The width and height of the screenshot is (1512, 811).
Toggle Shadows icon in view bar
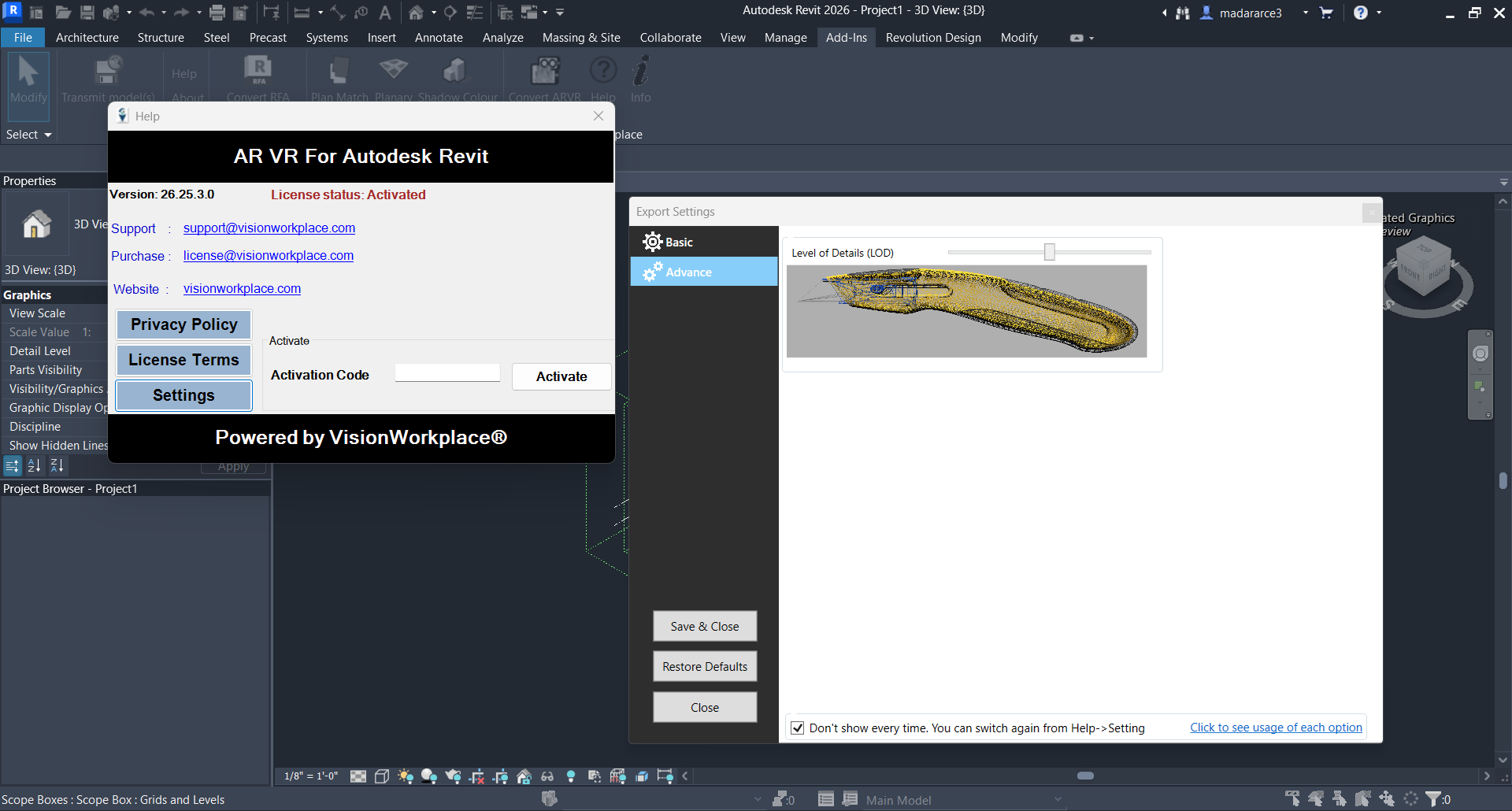click(429, 776)
